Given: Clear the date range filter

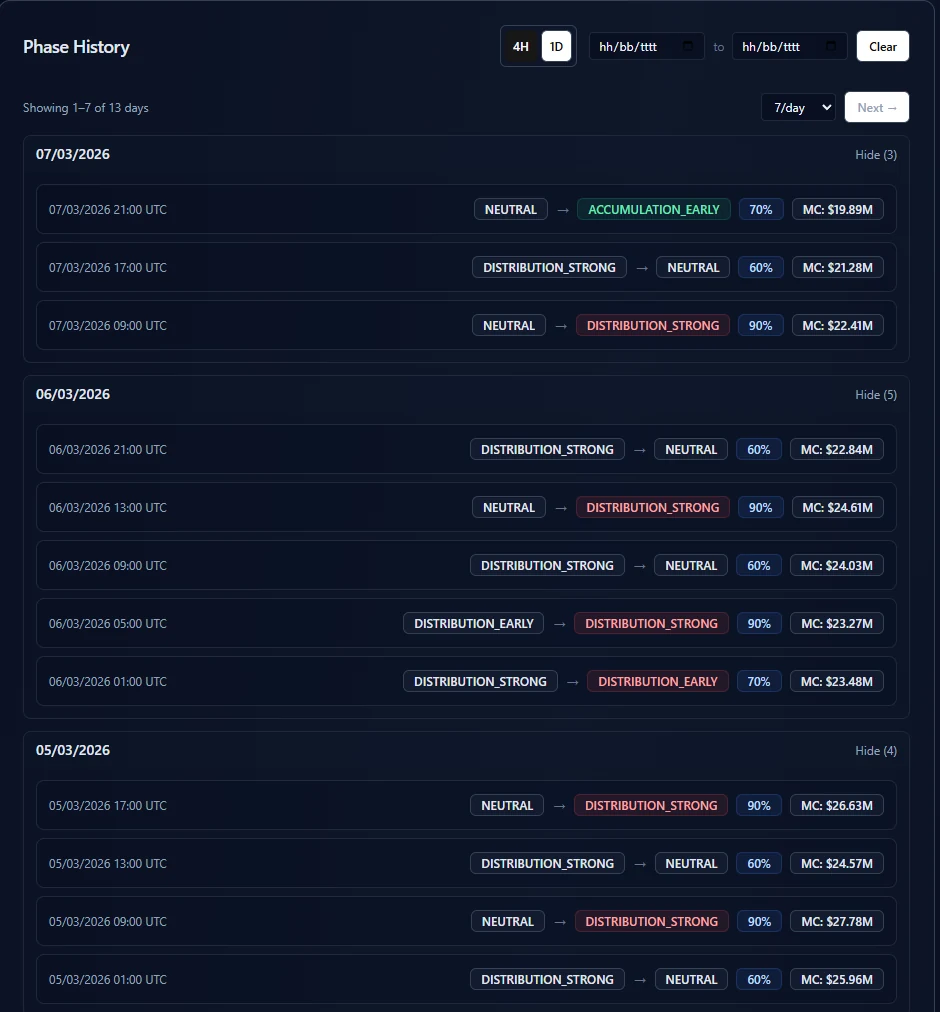Looking at the screenshot, I should point(883,46).
